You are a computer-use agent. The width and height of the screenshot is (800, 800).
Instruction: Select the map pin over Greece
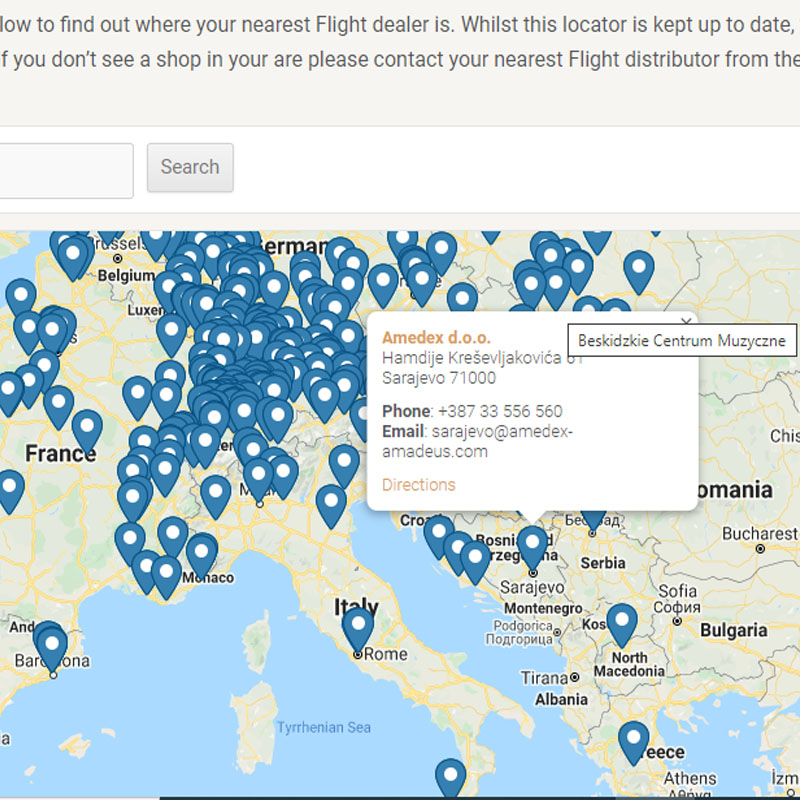click(633, 740)
